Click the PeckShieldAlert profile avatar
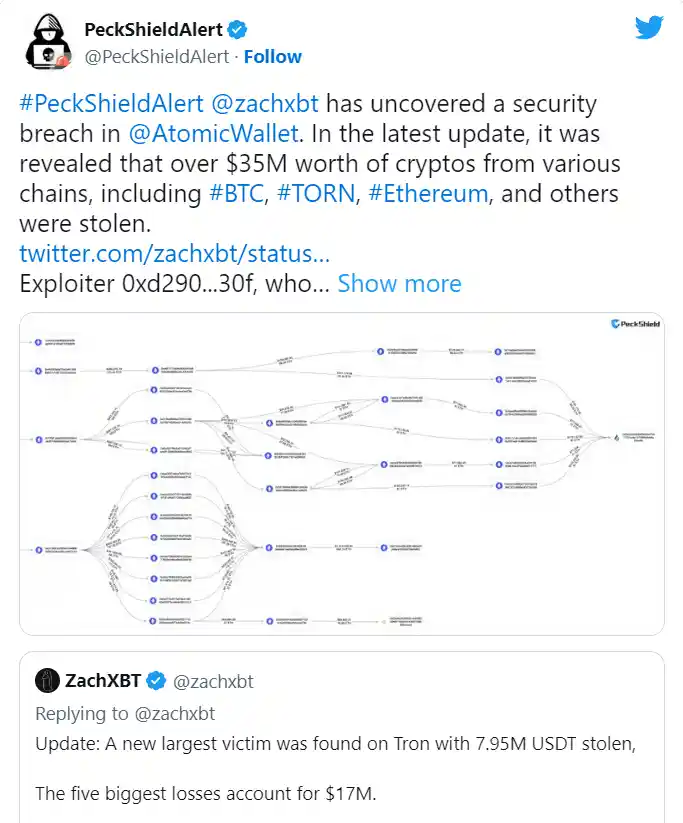This screenshot has width=683, height=823. 44,43
